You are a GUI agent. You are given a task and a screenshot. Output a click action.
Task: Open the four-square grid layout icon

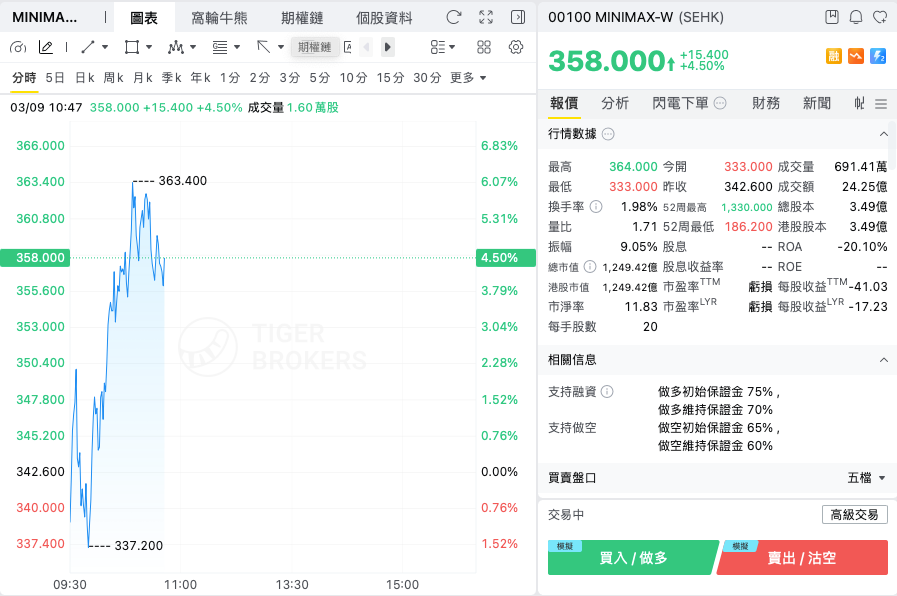click(x=484, y=47)
